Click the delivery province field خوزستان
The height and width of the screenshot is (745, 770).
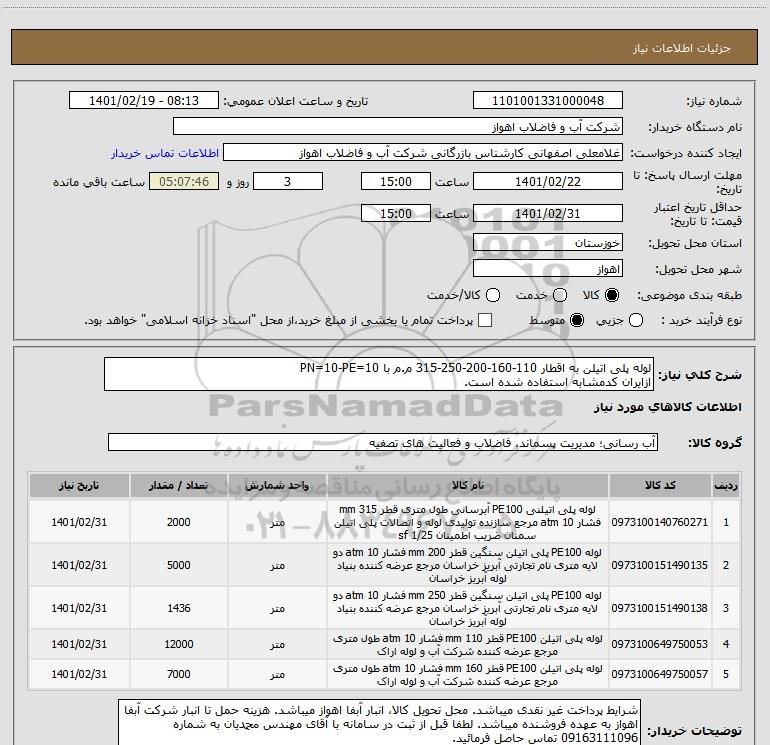pyautogui.click(x=548, y=242)
